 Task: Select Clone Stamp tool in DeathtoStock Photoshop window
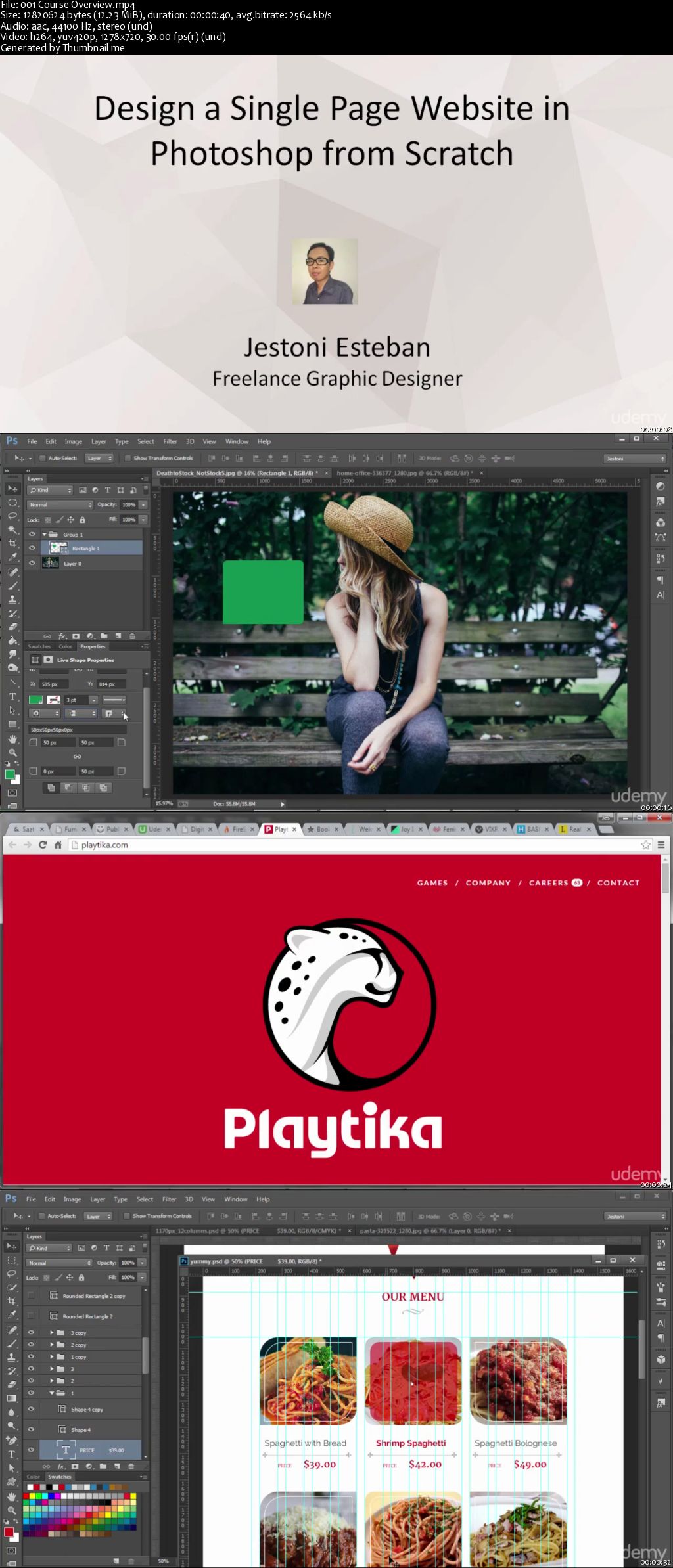coord(12,599)
